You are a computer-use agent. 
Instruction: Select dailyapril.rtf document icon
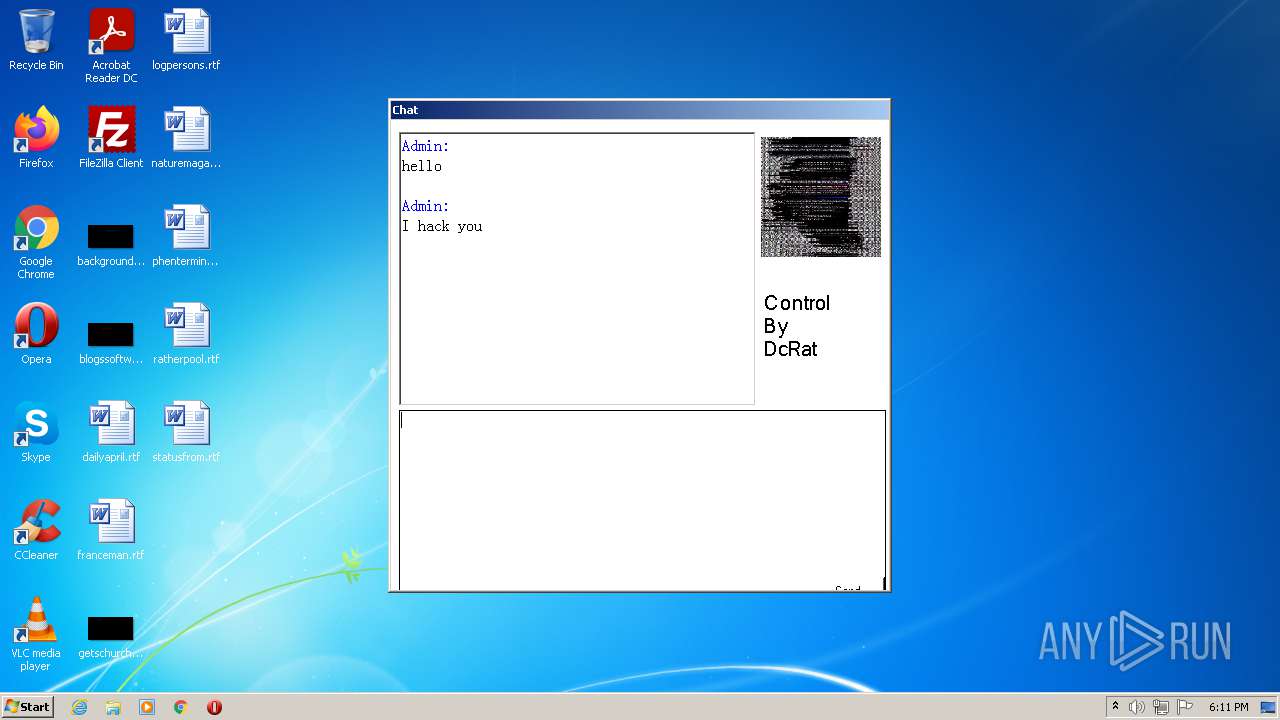[111, 432]
